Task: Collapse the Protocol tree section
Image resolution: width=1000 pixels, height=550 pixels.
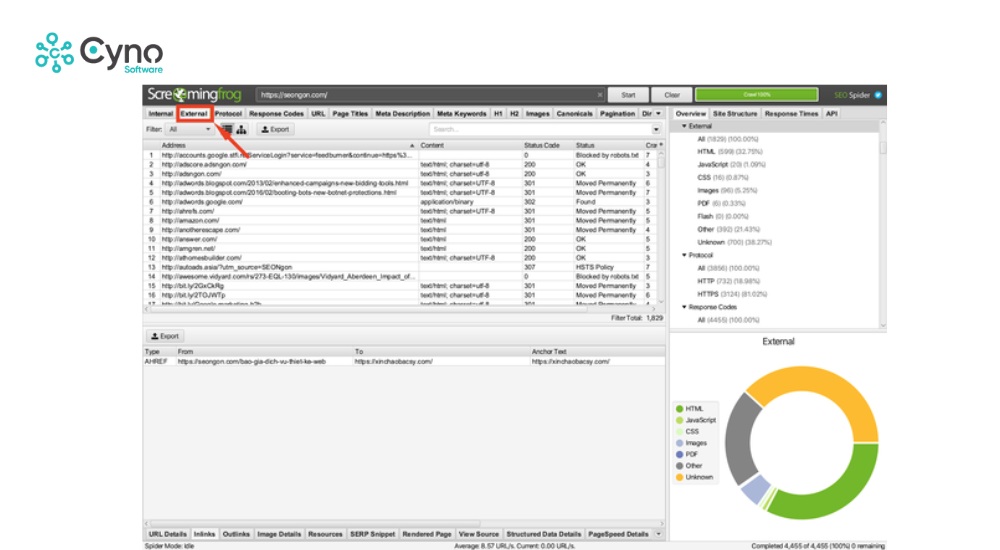Action: [685, 255]
